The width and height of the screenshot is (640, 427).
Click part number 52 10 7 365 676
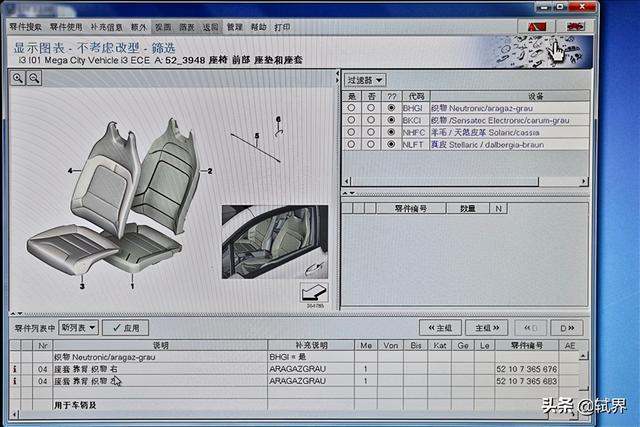pos(526,369)
